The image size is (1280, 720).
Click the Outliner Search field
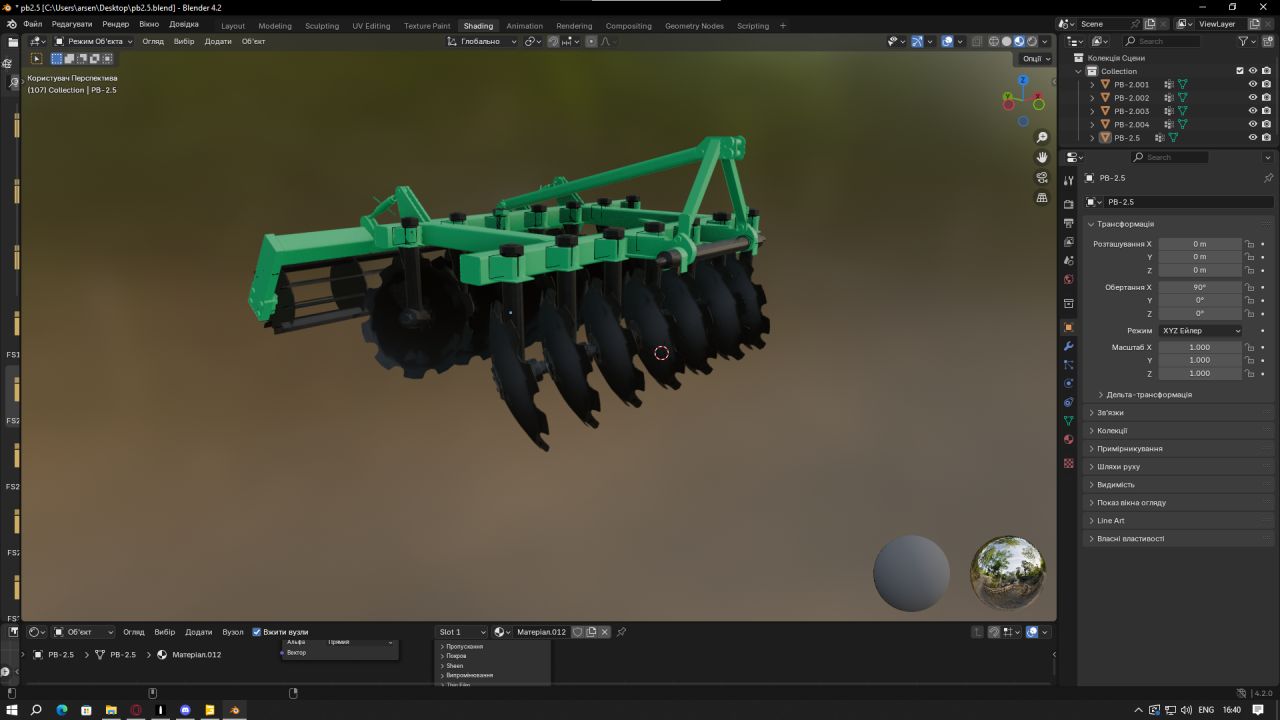[1162, 41]
